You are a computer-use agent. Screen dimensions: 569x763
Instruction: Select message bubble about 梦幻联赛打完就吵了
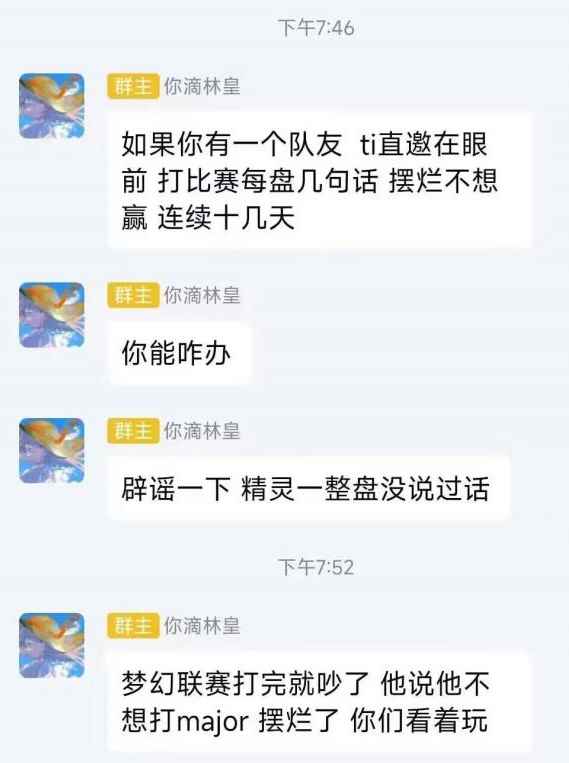coord(318,701)
